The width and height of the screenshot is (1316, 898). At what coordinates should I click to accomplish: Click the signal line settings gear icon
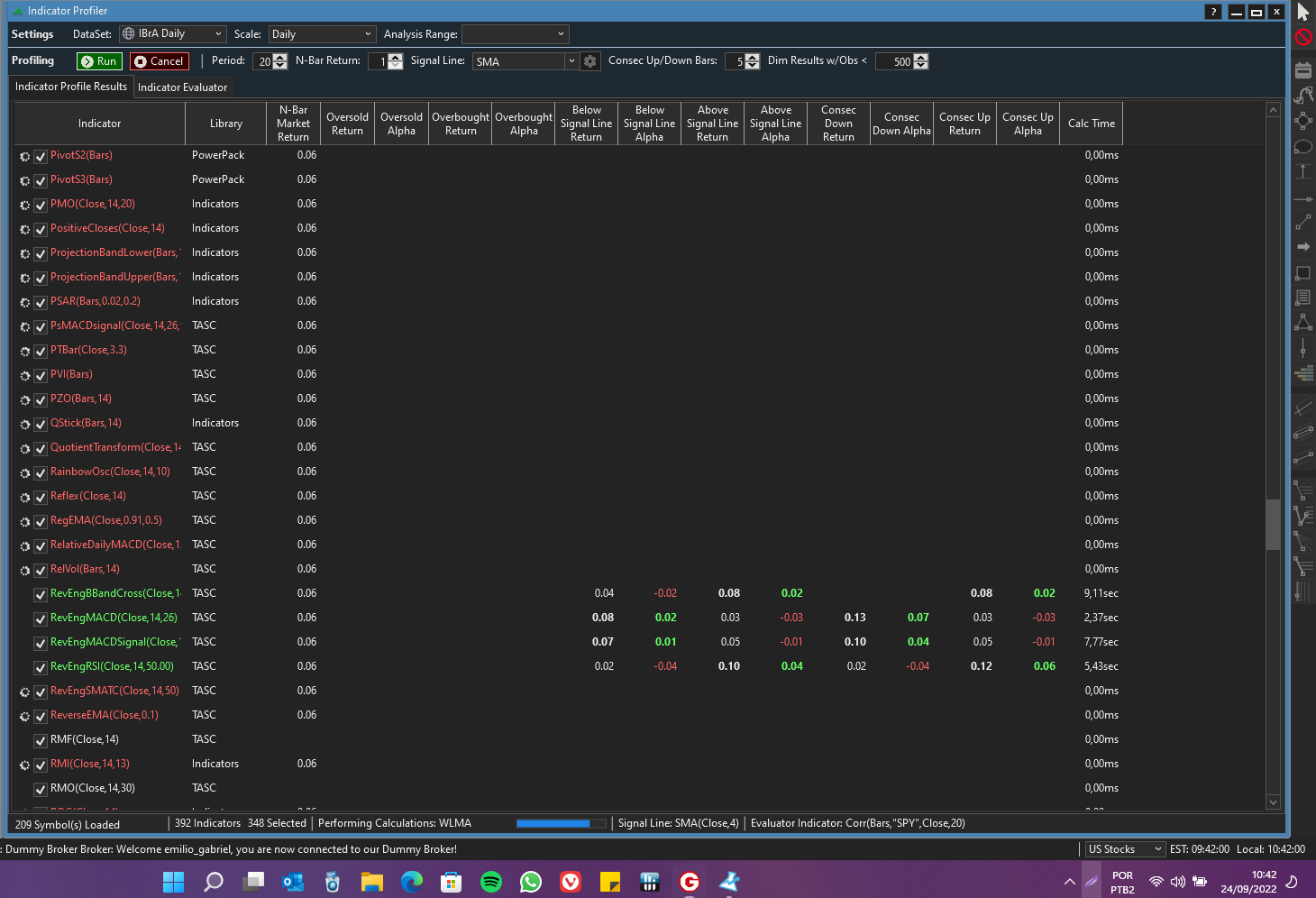(x=590, y=61)
